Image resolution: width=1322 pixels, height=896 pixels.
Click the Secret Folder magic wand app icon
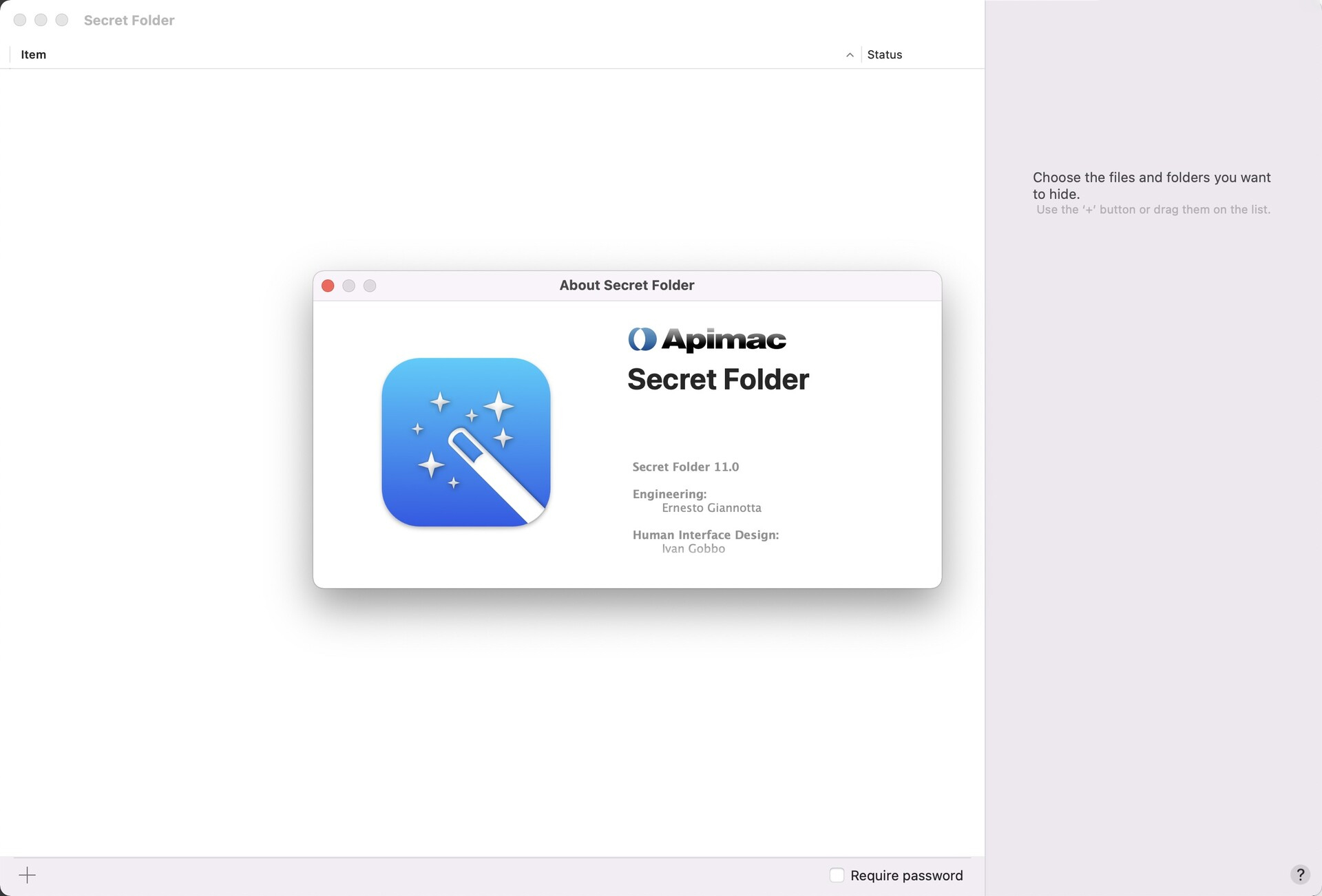point(465,442)
